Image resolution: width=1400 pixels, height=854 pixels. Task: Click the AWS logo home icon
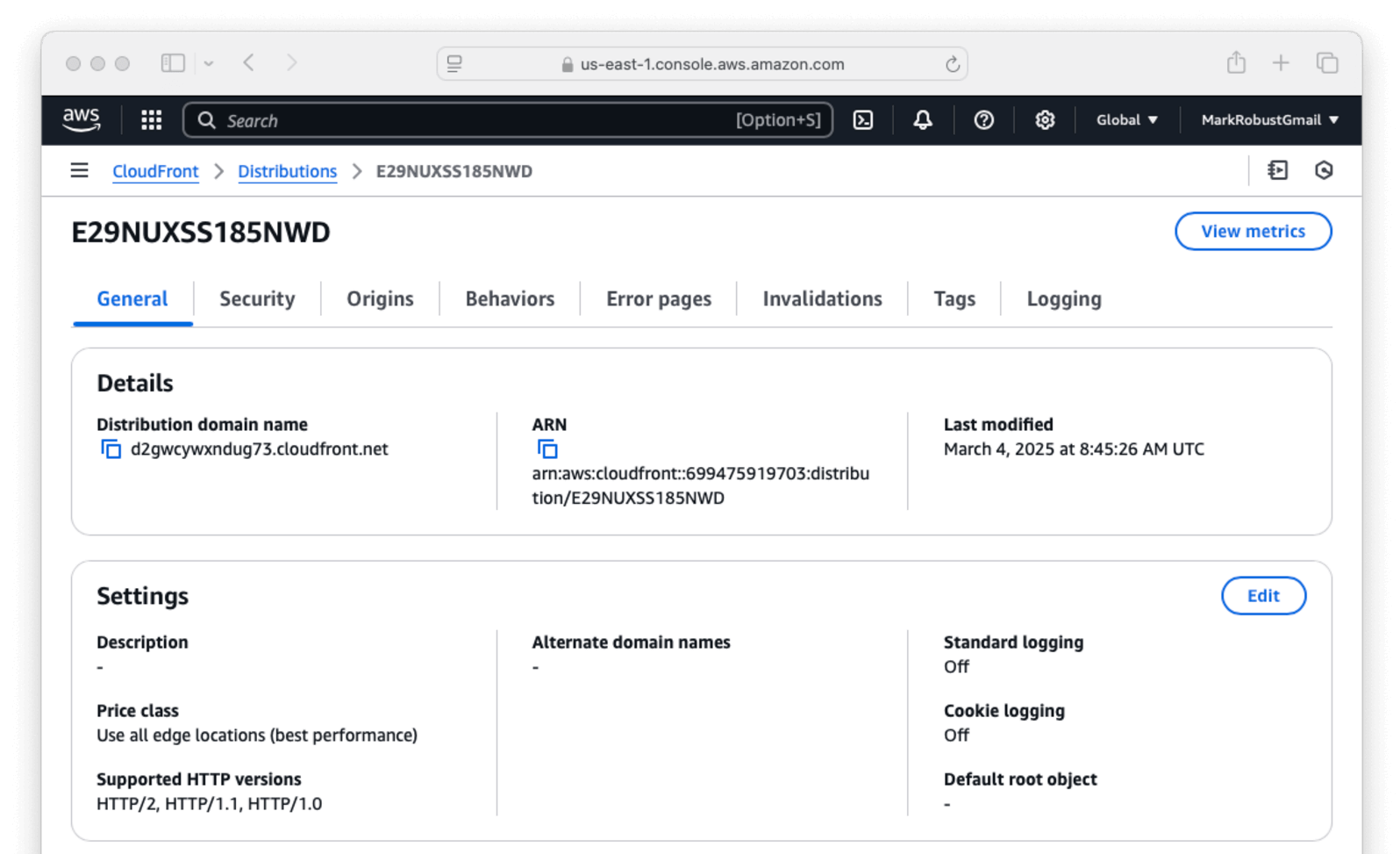pos(82,120)
